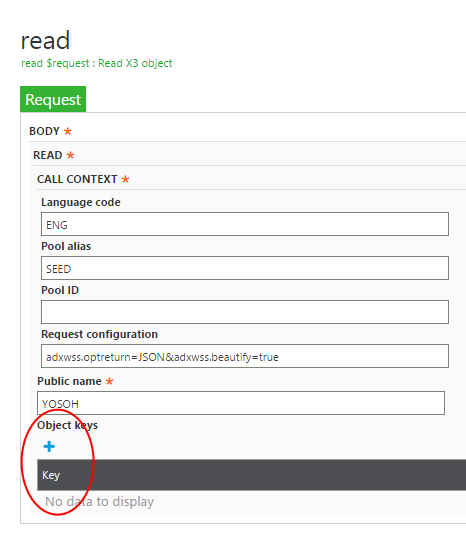
Task: Add a new object key with plus icon
Action: pos(49,446)
